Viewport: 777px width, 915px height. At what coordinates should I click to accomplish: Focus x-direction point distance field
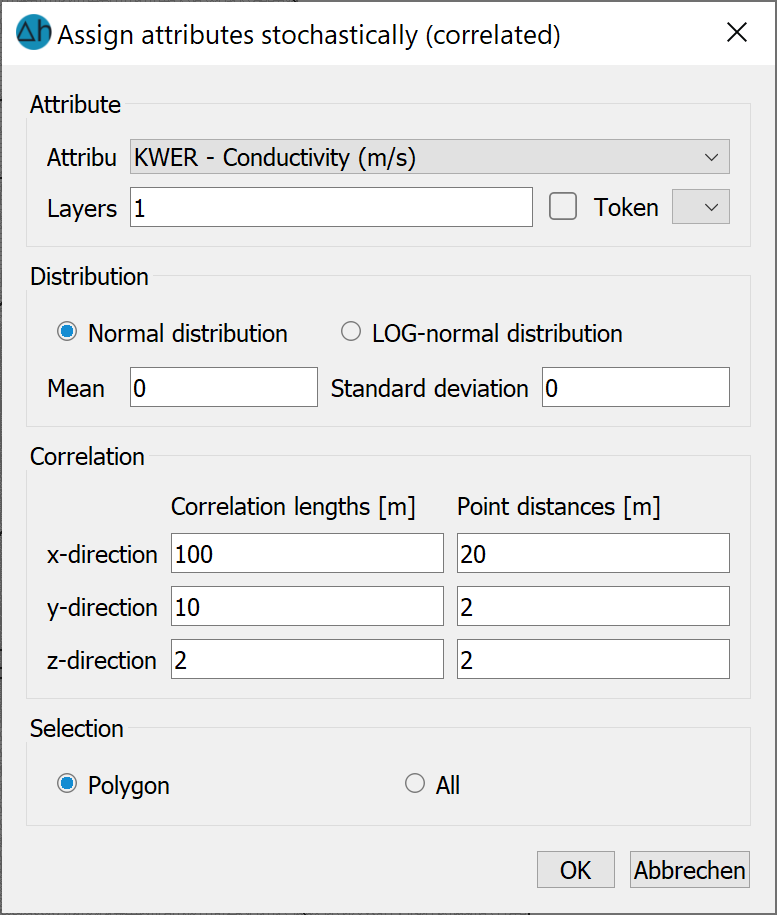click(593, 553)
